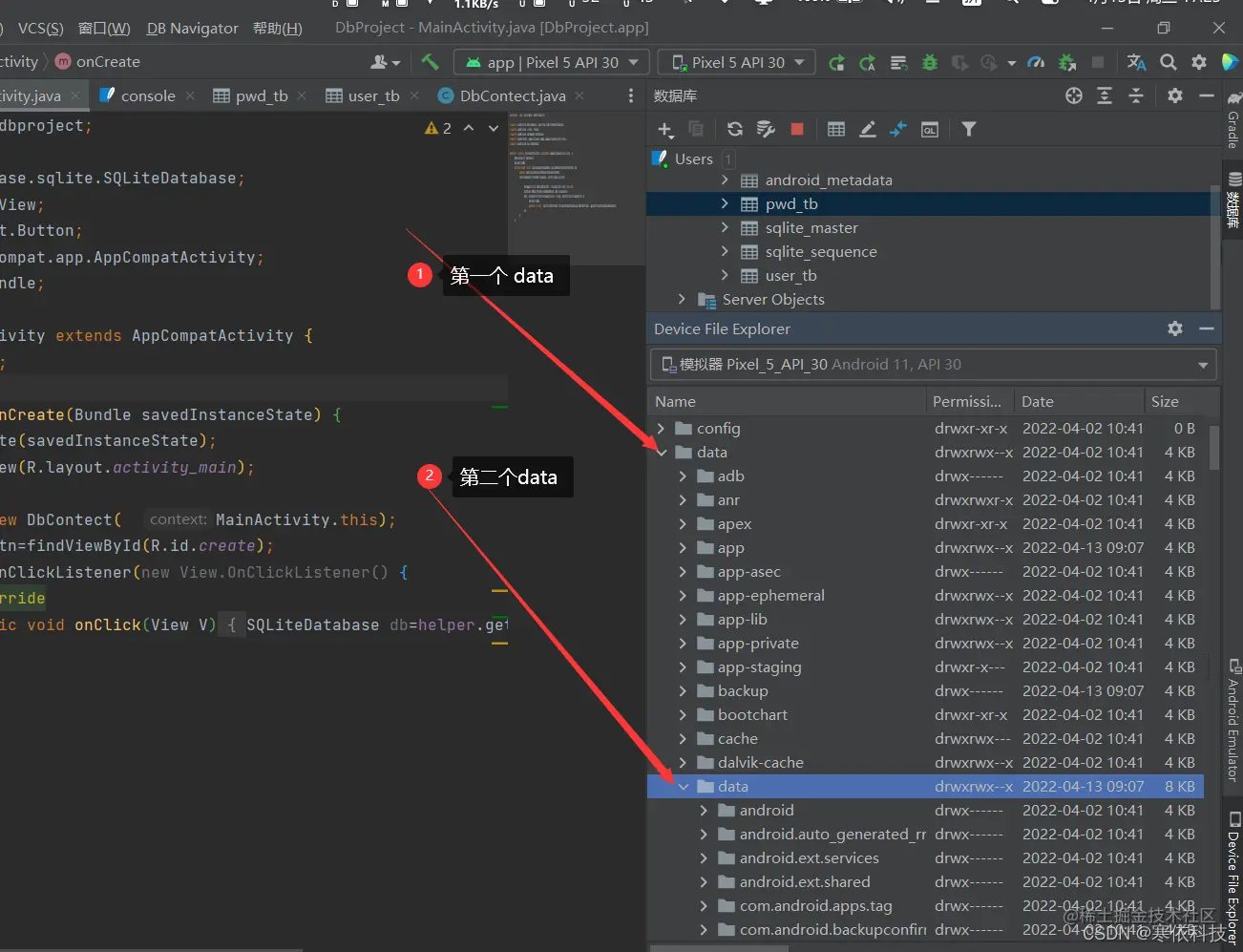The width and height of the screenshot is (1243, 952).
Task: Click the add data source plus icon
Action: click(x=665, y=129)
